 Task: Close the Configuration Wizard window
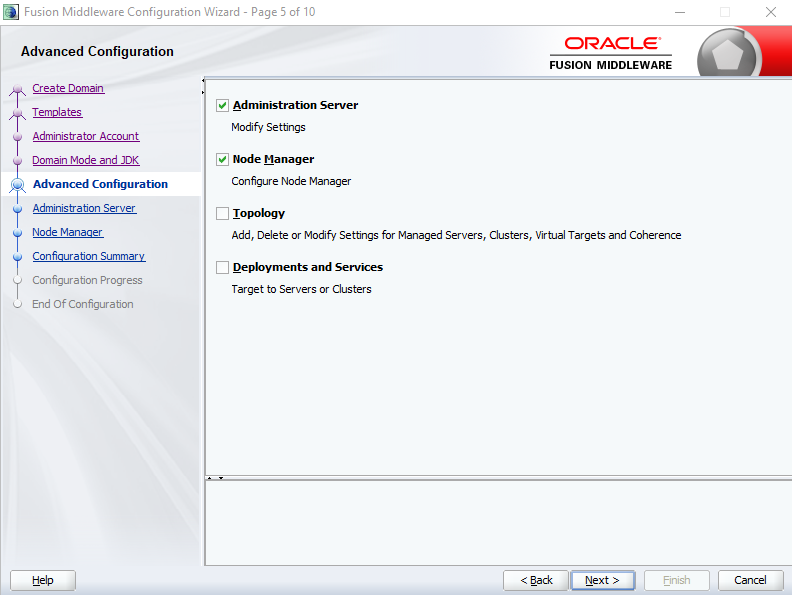tap(771, 12)
